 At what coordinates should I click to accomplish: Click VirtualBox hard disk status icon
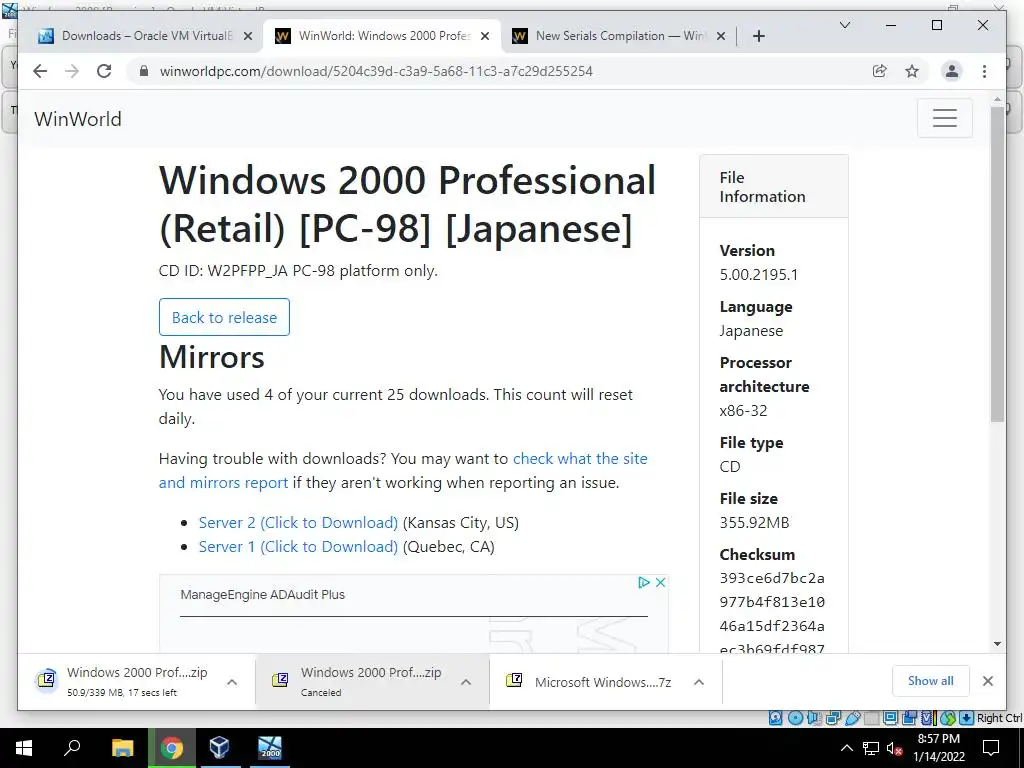[x=775, y=718]
